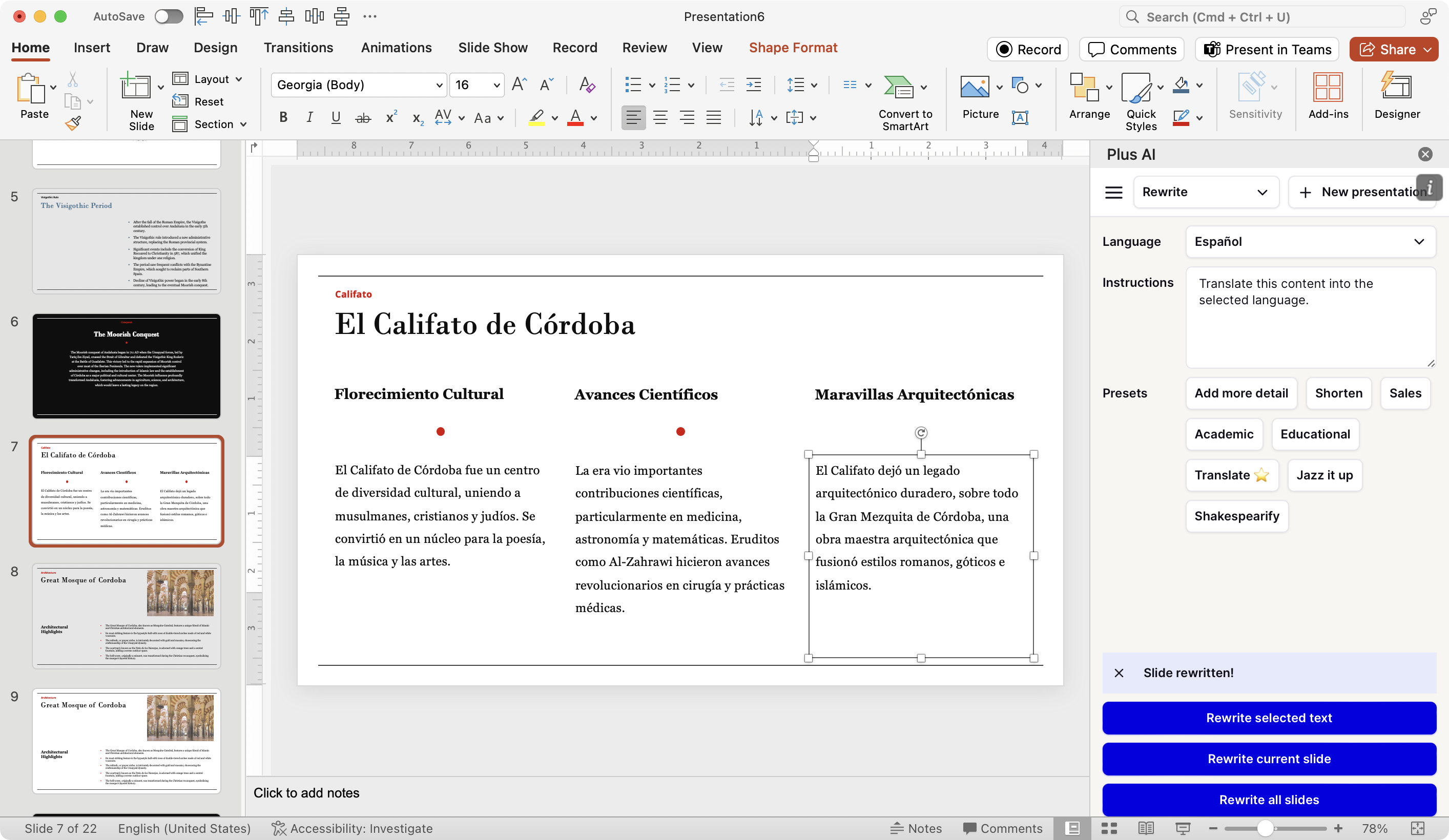Screen dimensions: 1449x840
Task: Open the Language Español dropdown
Action: point(1310,241)
